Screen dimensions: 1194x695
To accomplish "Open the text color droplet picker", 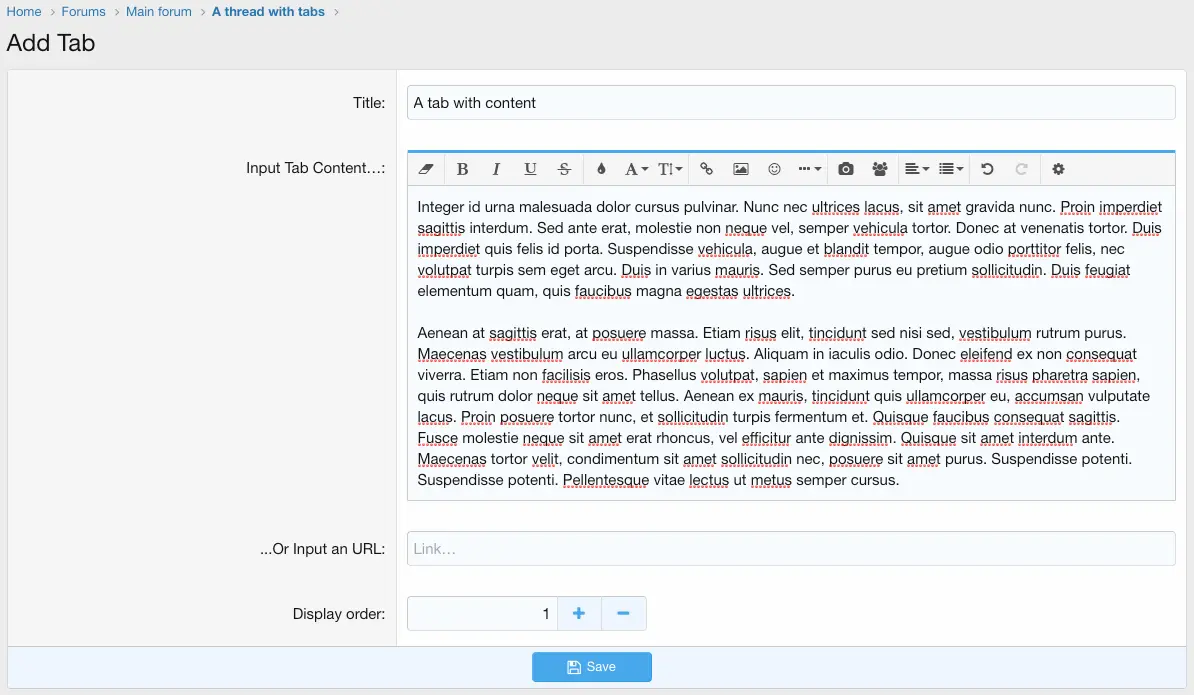I will (x=601, y=169).
